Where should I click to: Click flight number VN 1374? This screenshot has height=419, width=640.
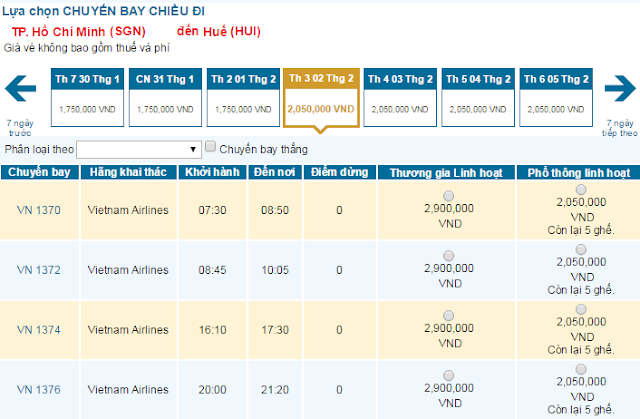tap(39, 329)
